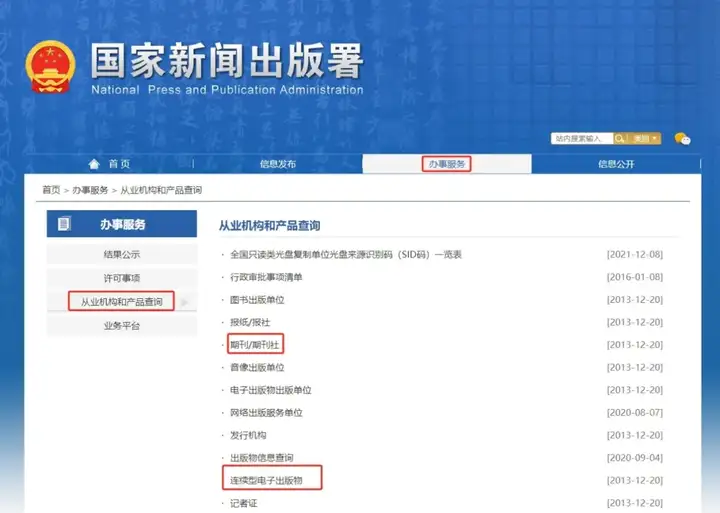Click the national emblem logo
The image size is (720, 513).
(x=51, y=67)
